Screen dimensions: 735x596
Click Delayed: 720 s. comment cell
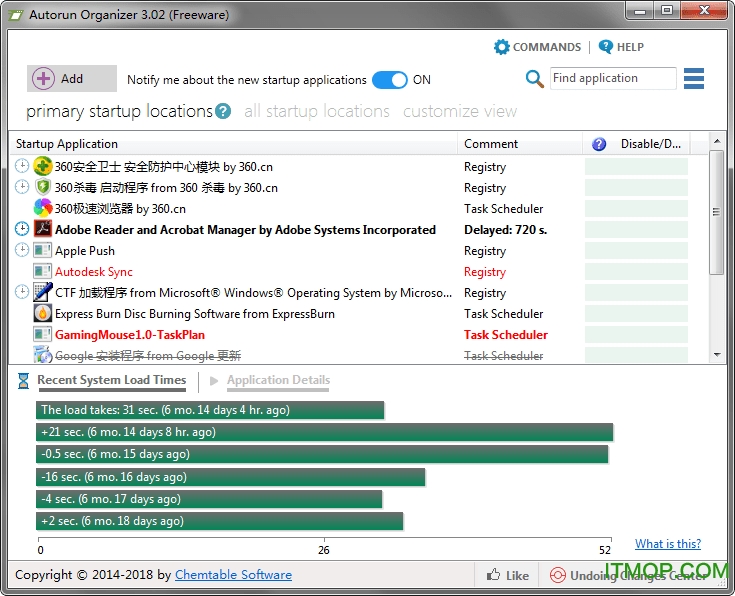[x=505, y=230]
